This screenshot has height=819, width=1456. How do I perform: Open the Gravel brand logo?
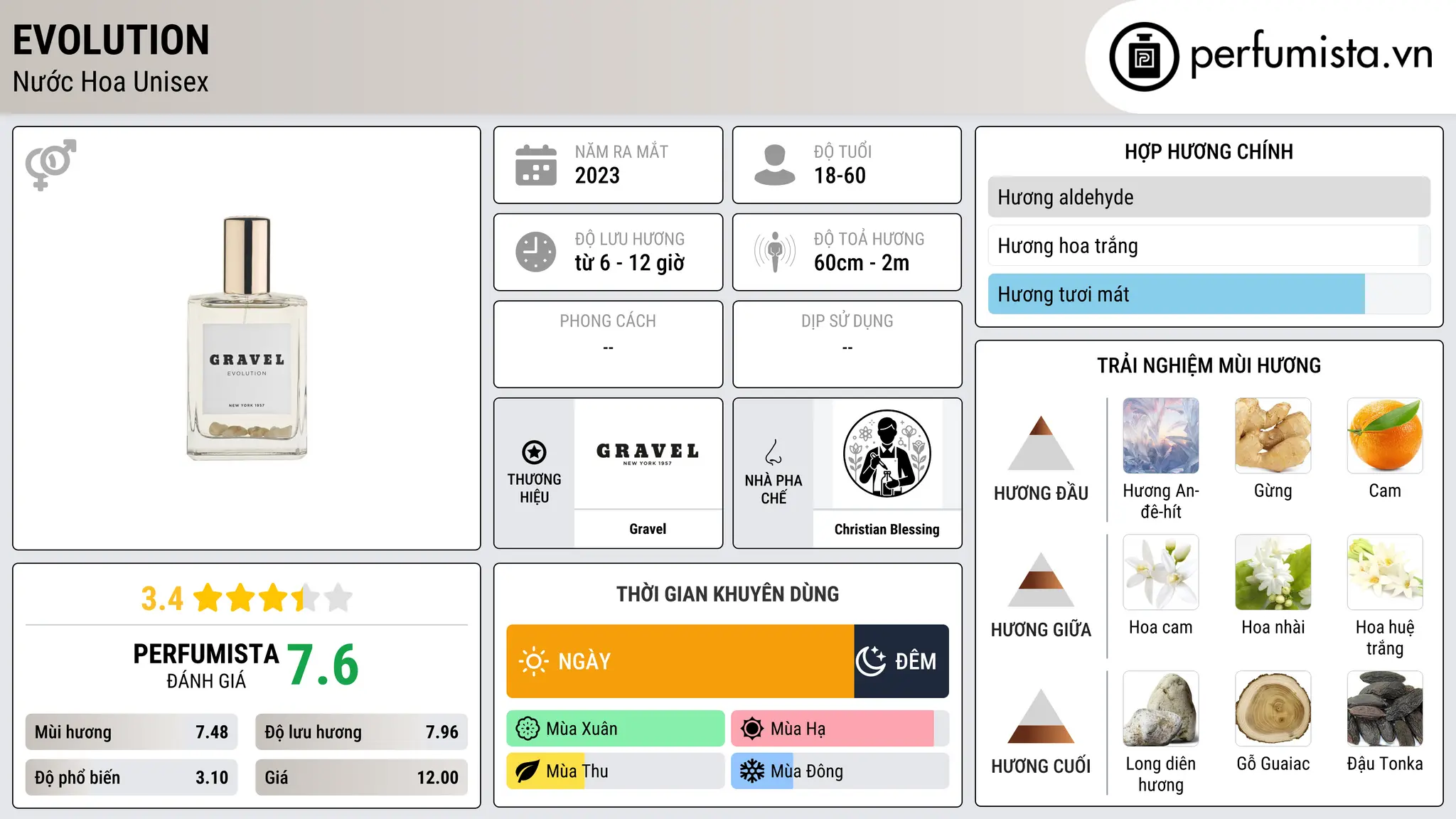tap(648, 454)
